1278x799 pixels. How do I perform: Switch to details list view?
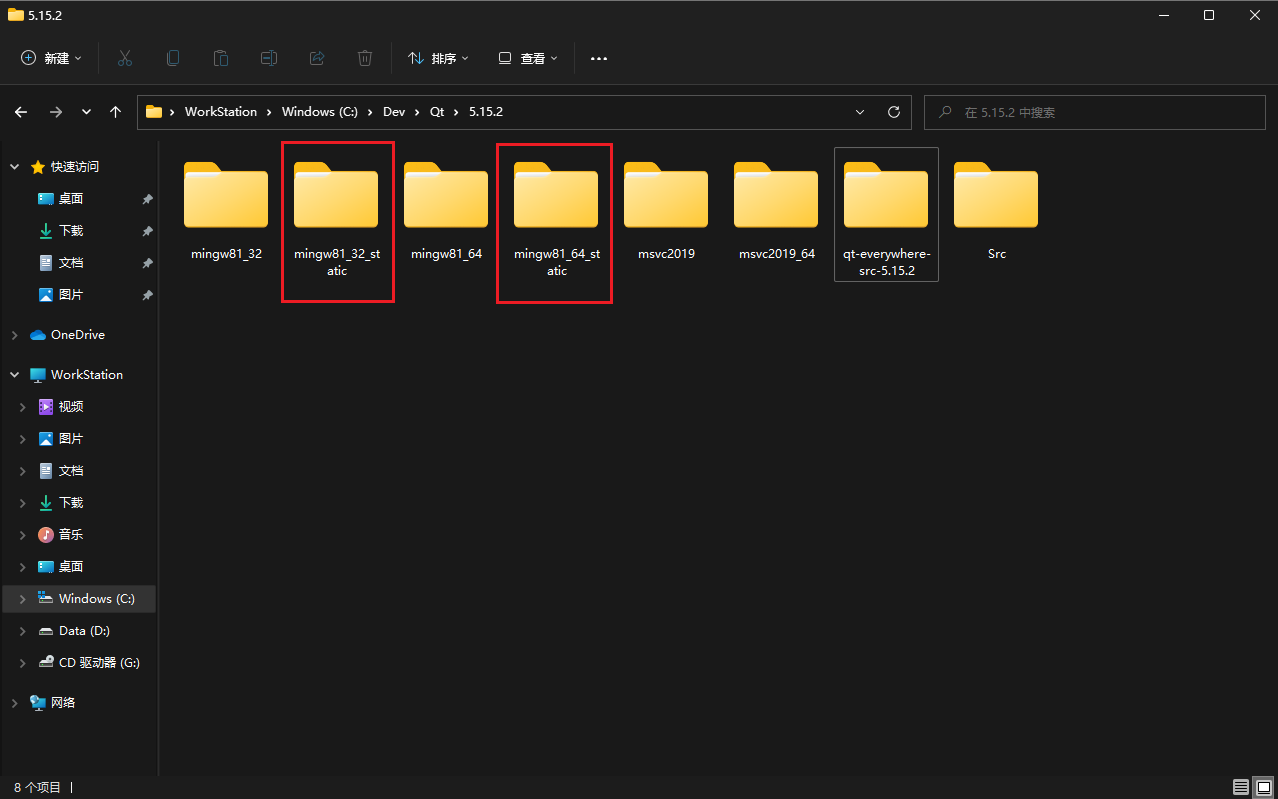point(1240,787)
